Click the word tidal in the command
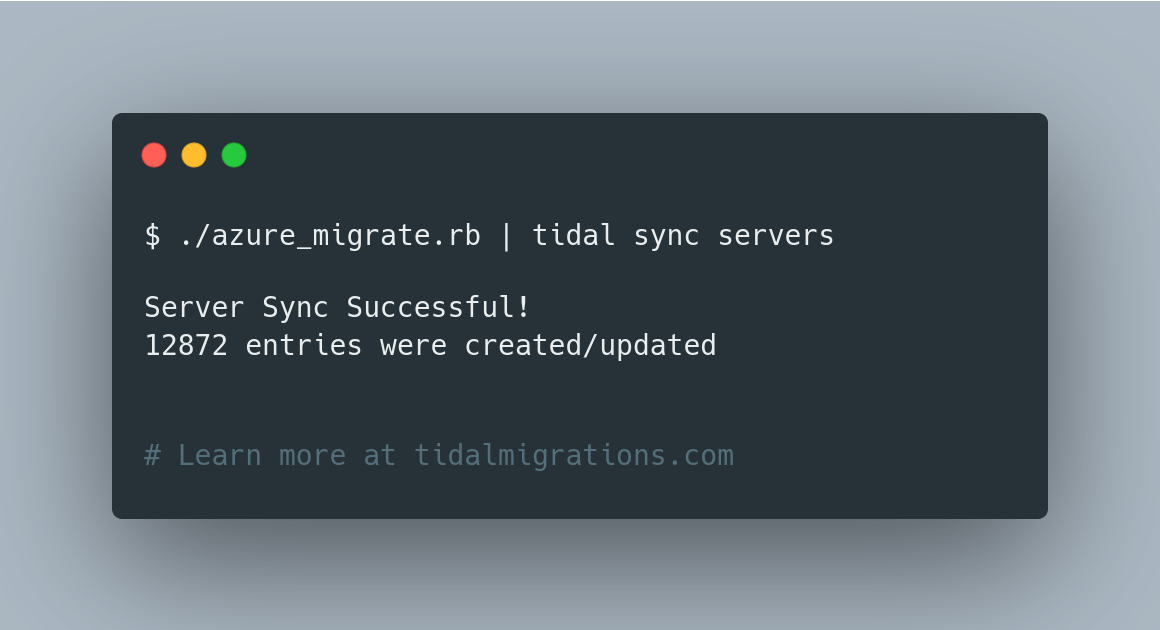The width and height of the screenshot is (1160, 630). [x=573, y=235]
